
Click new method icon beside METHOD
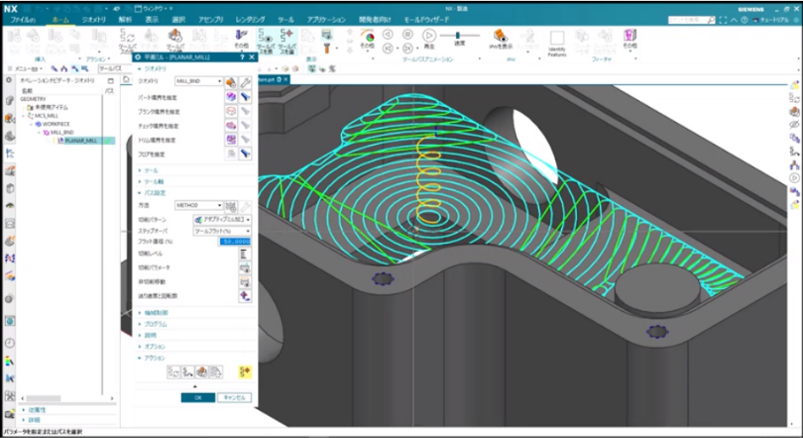coord(231,206)
